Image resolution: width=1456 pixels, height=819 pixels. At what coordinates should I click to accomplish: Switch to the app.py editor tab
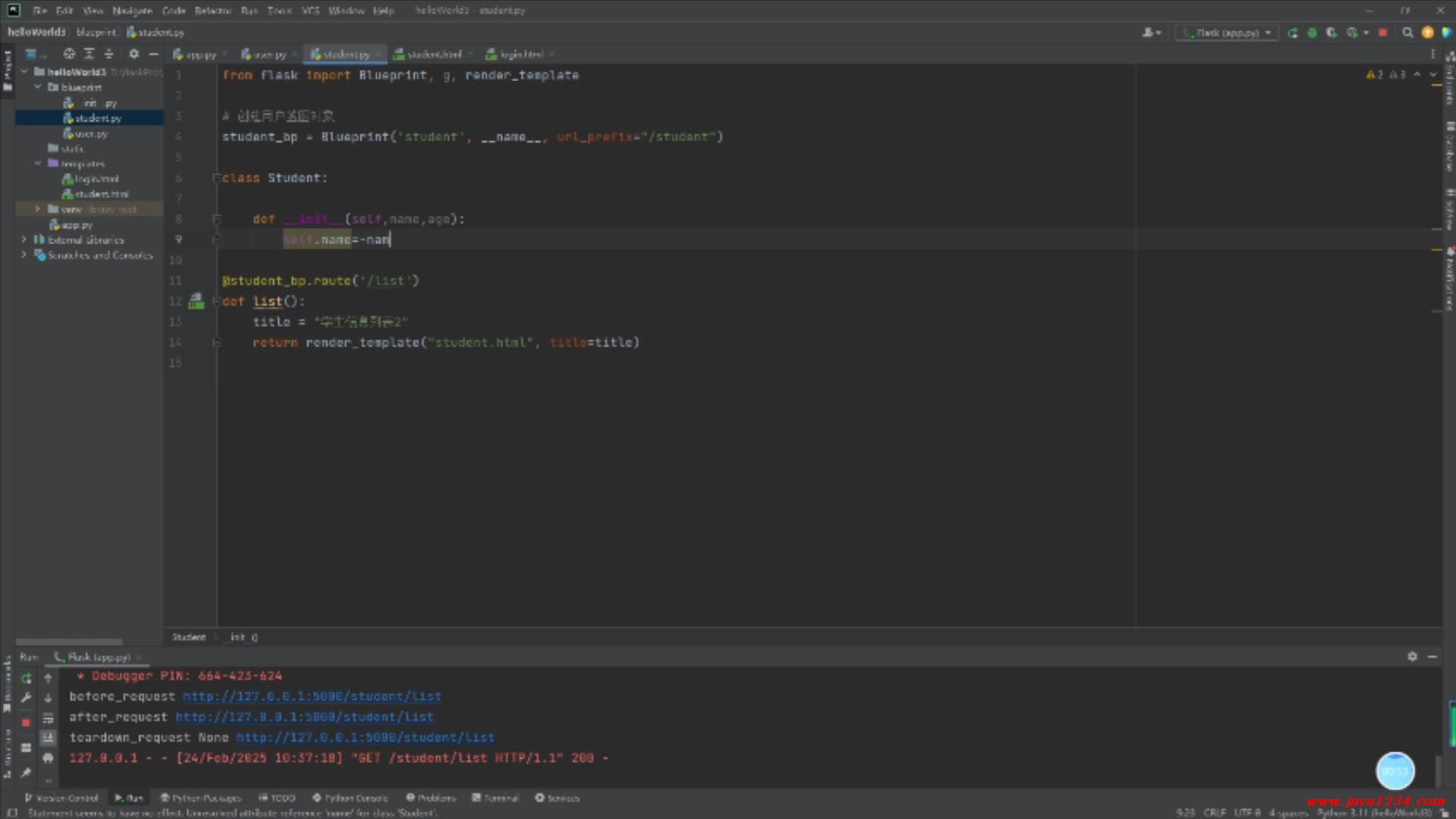click(199, 55)
